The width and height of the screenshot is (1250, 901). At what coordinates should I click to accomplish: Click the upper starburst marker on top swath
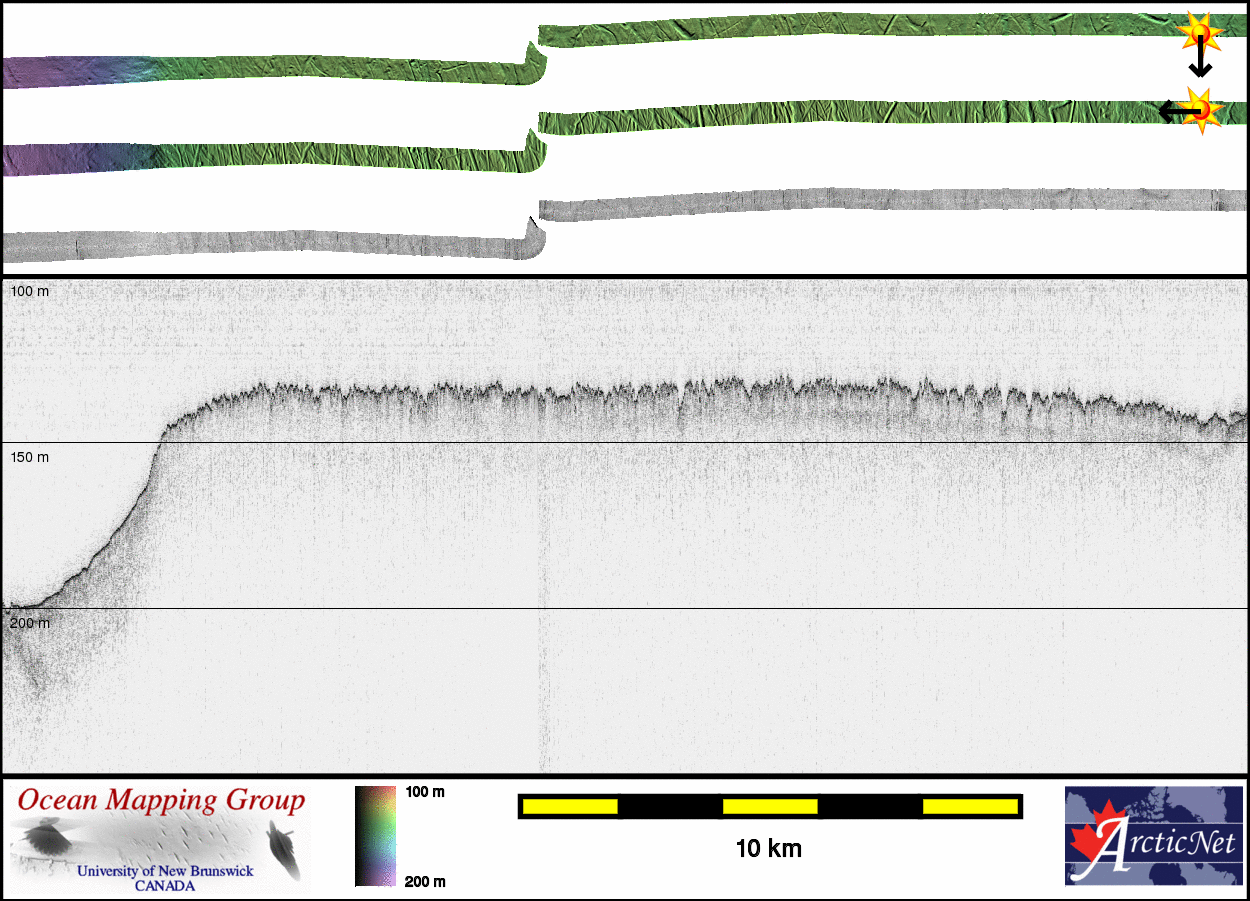point(1198,35)
